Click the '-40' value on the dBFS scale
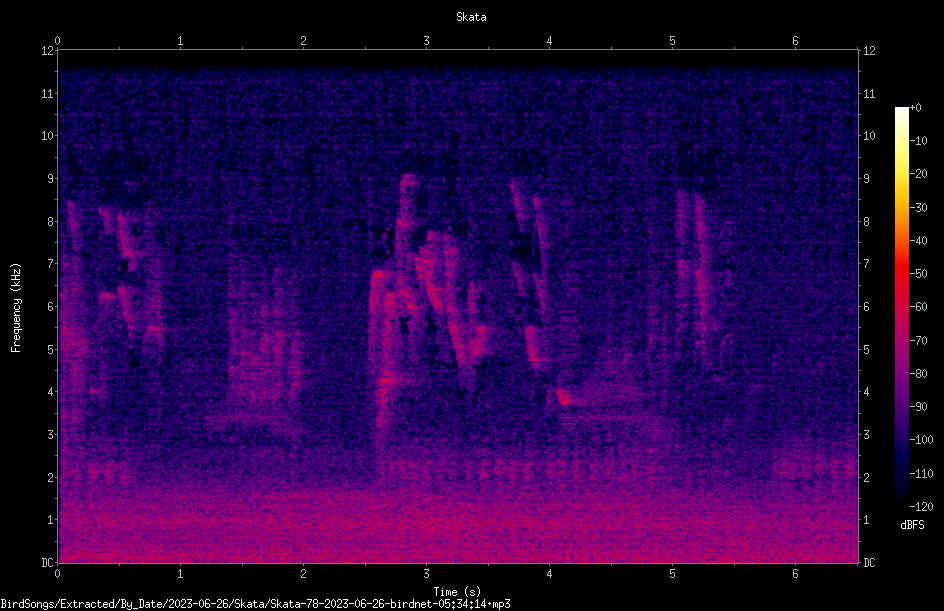This screenshot has width=944, height=611. 919,241
